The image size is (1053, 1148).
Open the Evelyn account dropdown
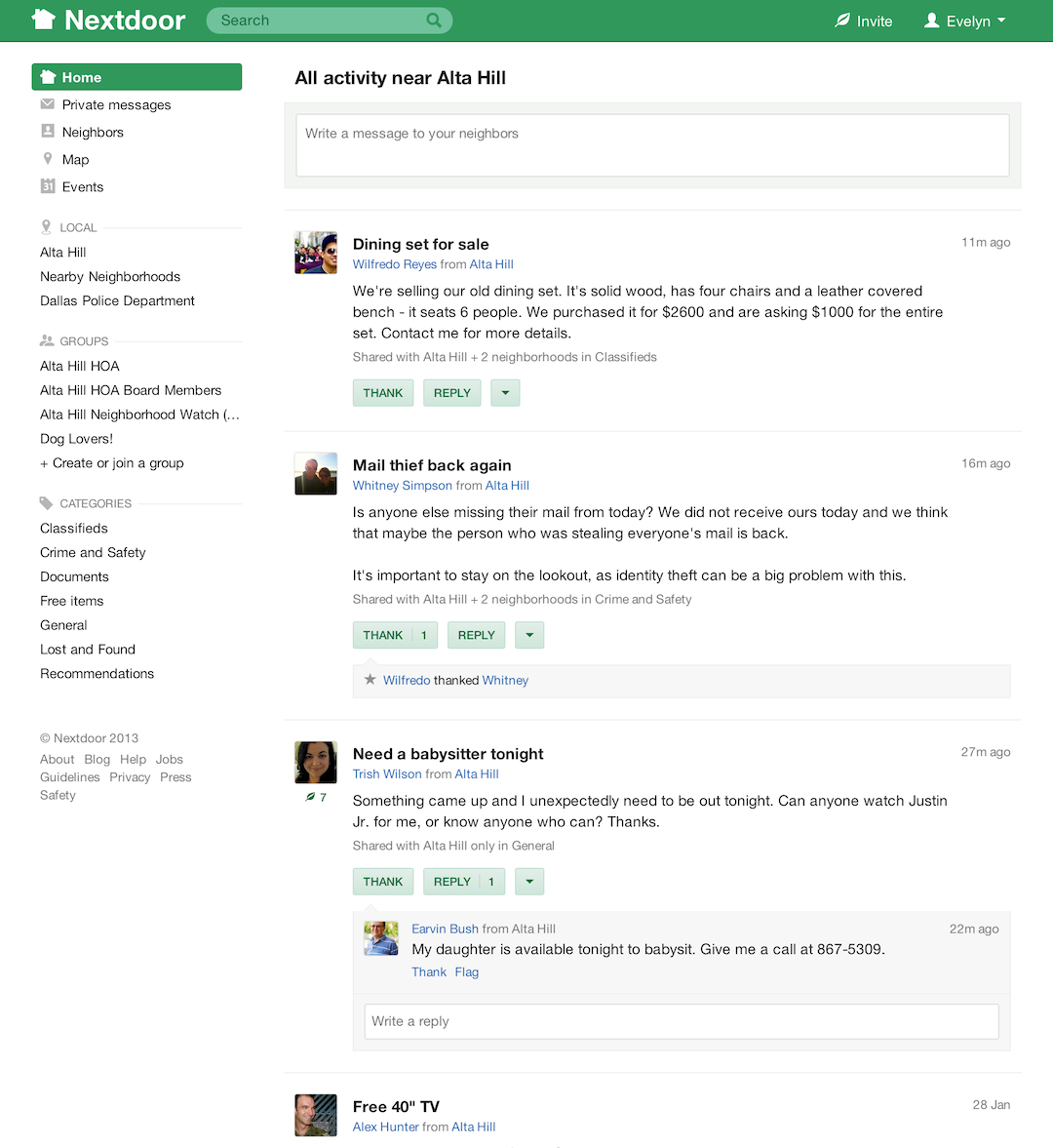(964, 20)
